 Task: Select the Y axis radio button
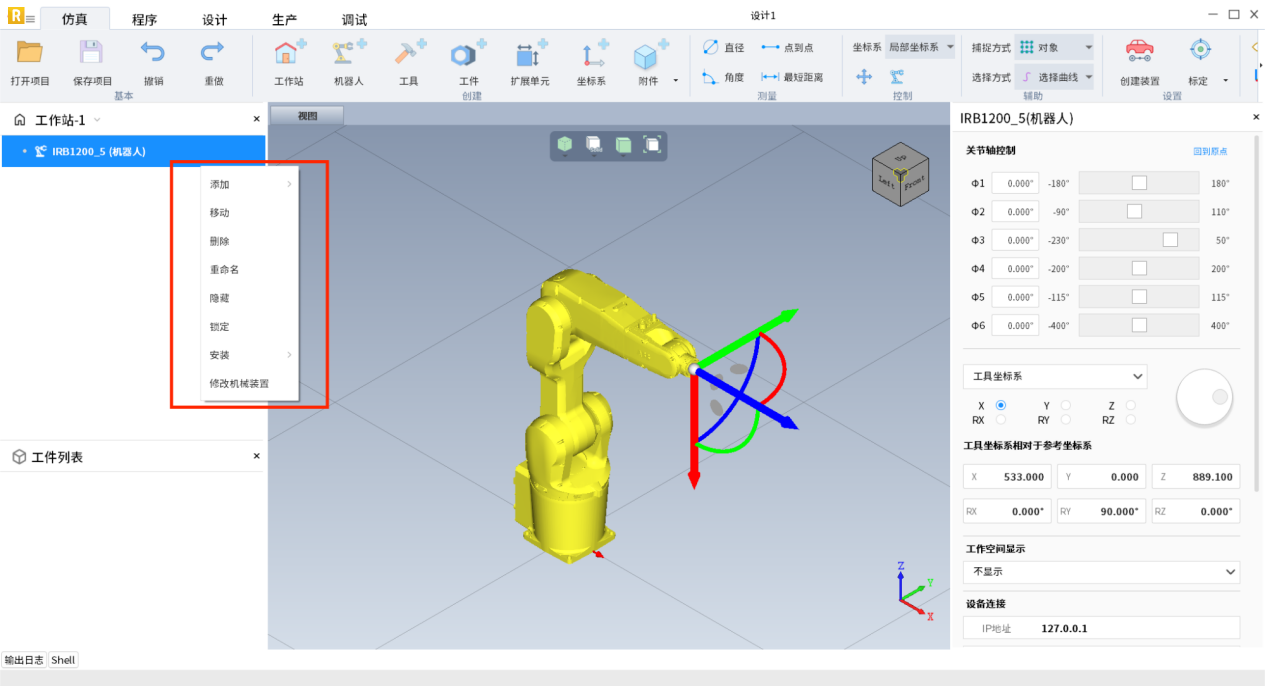(x=1066, y=405)
